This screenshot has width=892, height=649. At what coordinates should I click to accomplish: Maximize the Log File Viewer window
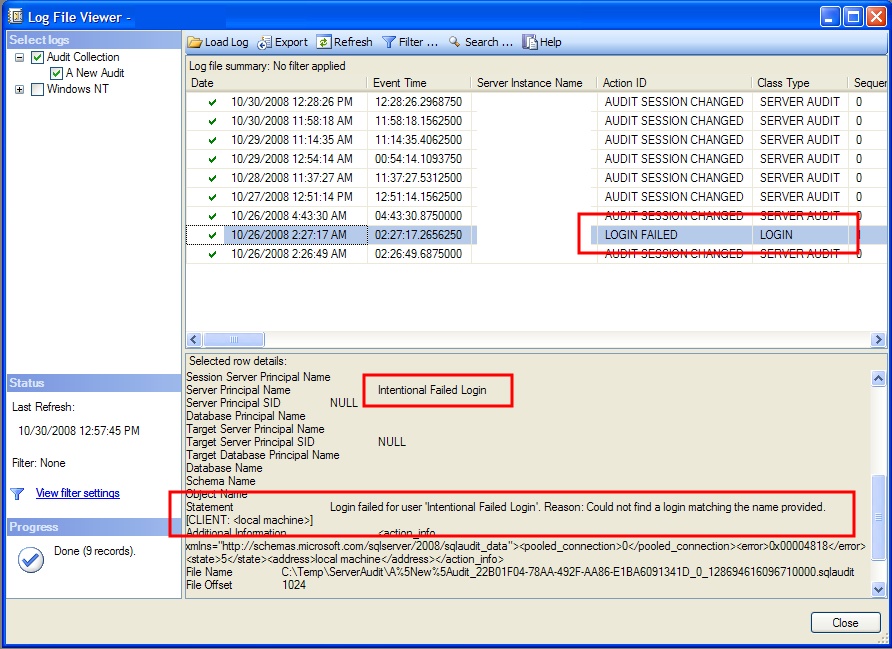coord(853,17)
